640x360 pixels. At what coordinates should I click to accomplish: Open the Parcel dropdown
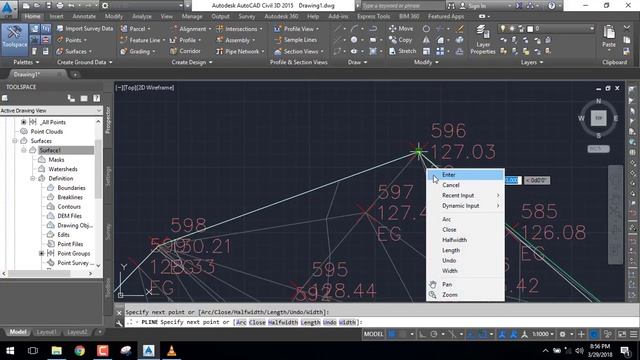point(136,29)
